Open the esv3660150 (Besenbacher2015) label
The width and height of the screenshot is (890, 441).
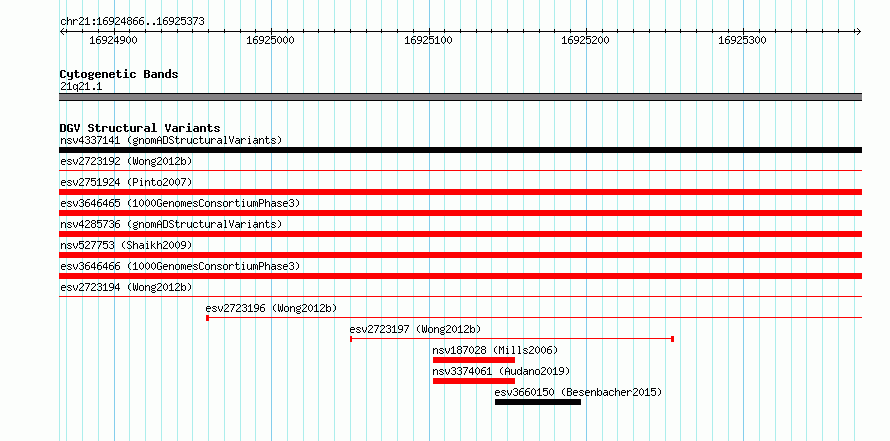pos(578,392)
